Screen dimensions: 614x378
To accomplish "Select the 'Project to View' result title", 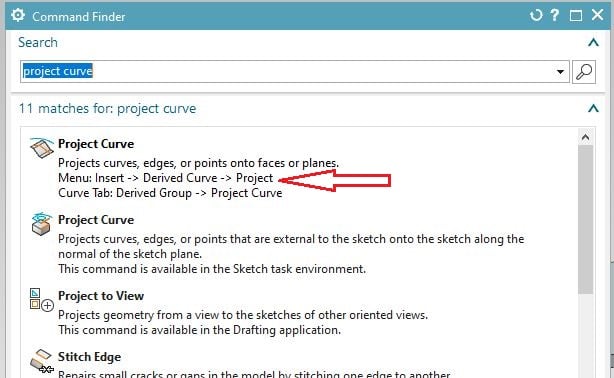I will tap(101, 296).
